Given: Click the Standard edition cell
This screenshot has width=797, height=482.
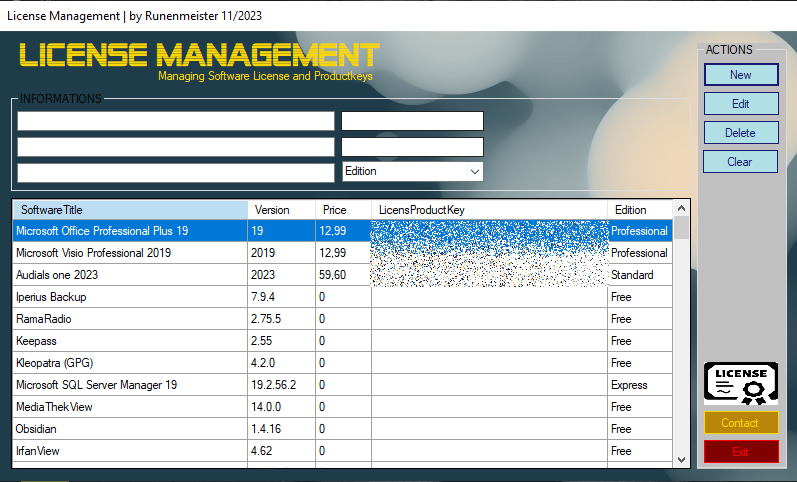Looking at the screenshot, I should point(640,275).
